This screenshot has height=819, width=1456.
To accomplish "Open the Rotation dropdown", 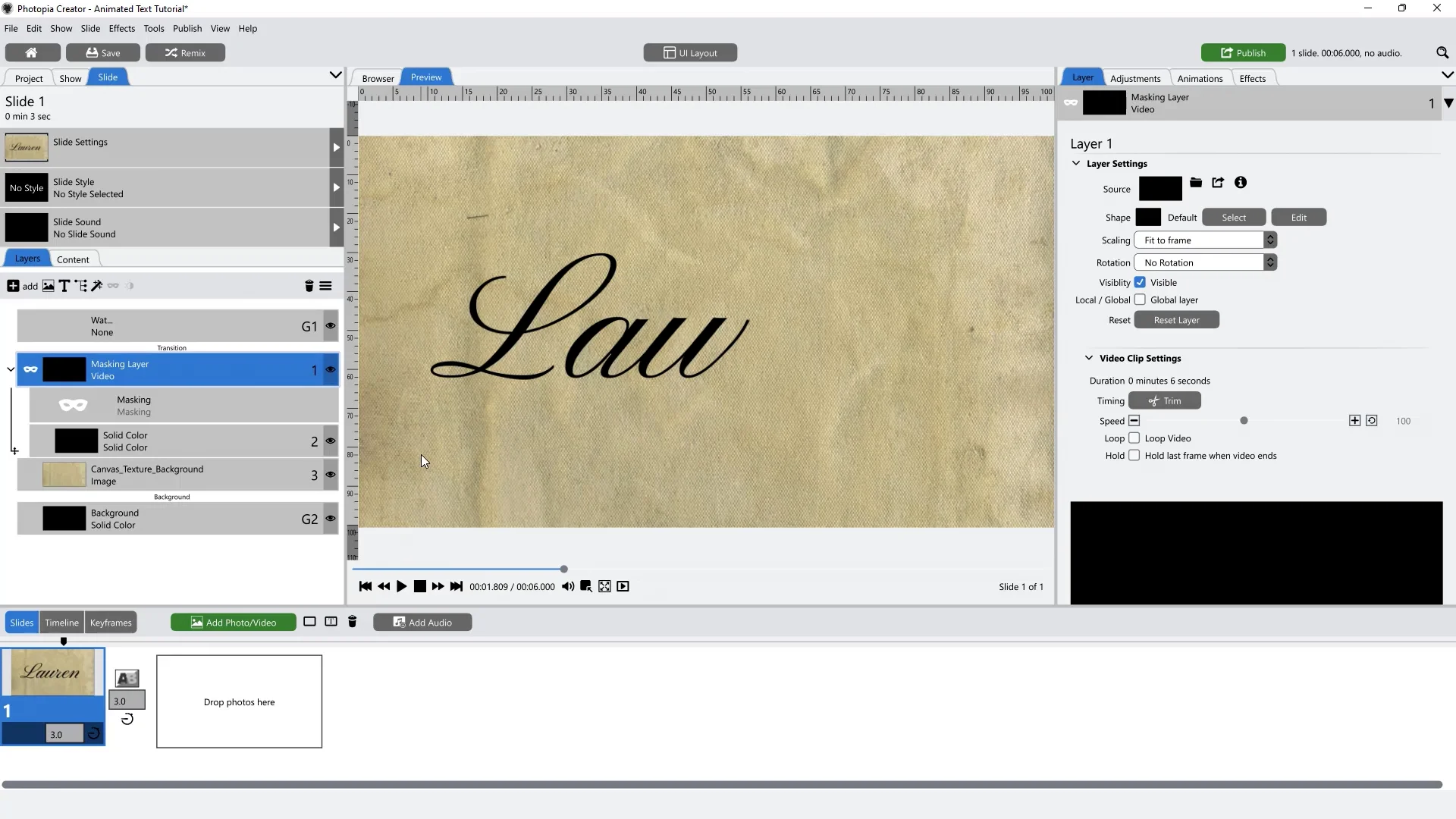I will (1205, 262).
